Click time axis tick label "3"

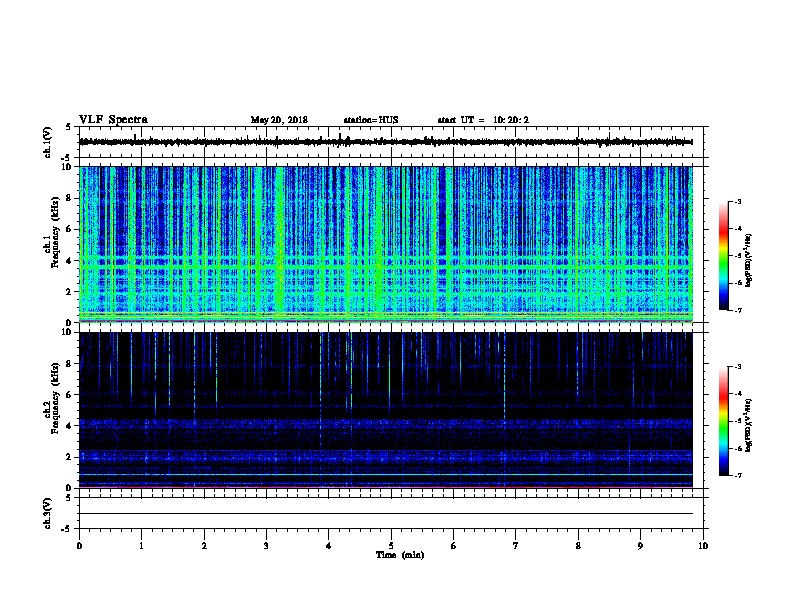pyautogui.click(x=266, y=546)
